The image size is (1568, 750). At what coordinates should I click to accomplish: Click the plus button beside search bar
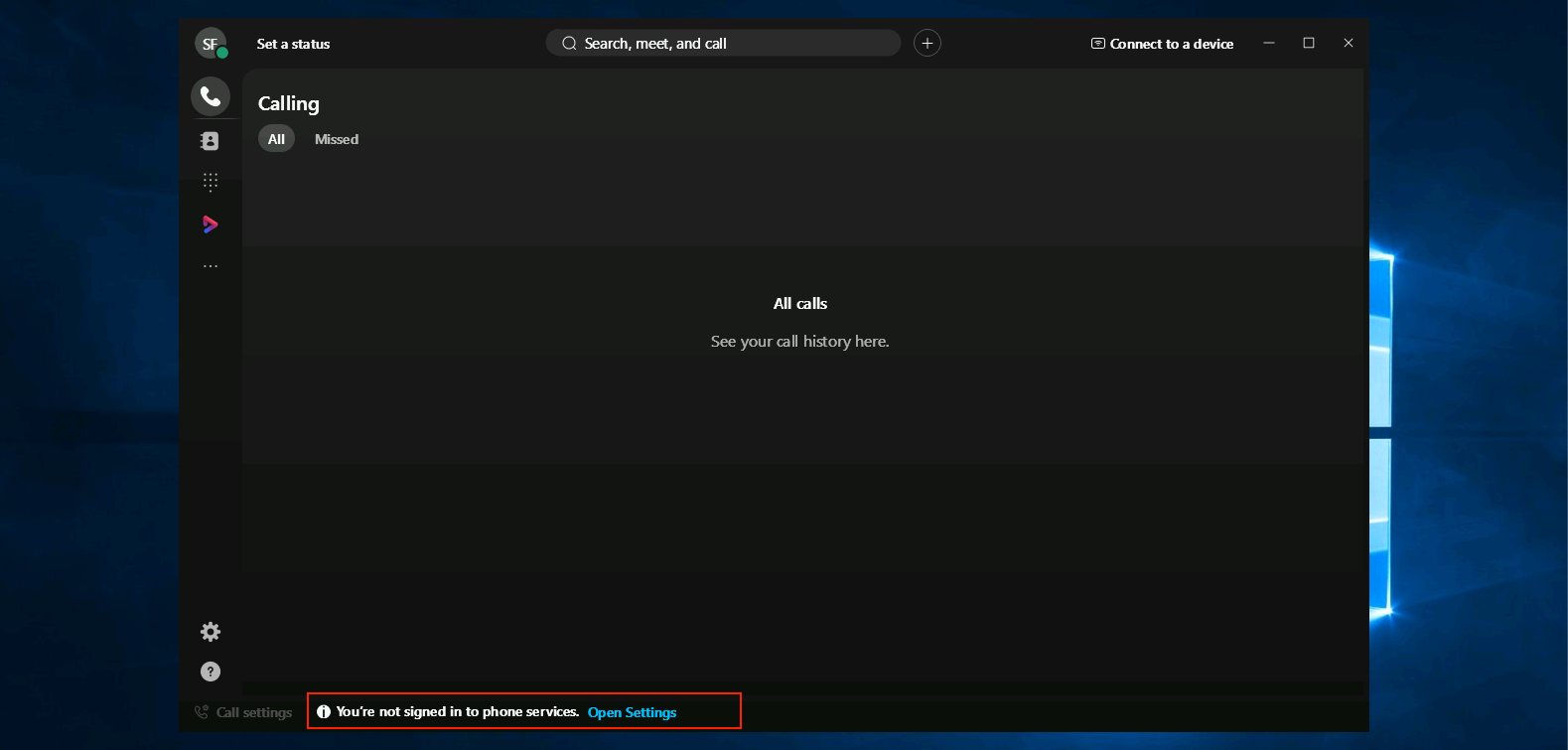927,44
